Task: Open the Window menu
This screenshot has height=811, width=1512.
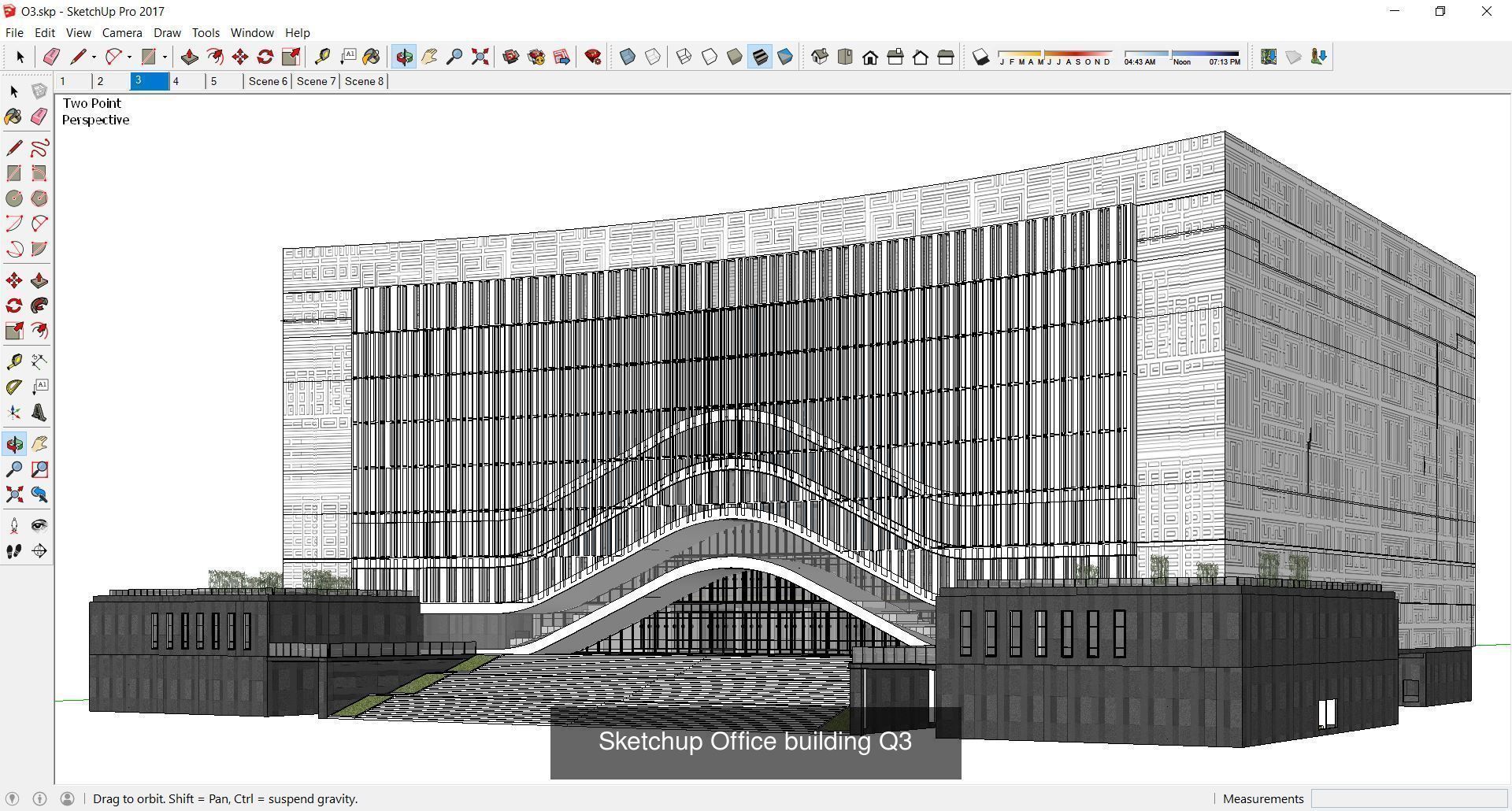Action: [x=252, y=32]
